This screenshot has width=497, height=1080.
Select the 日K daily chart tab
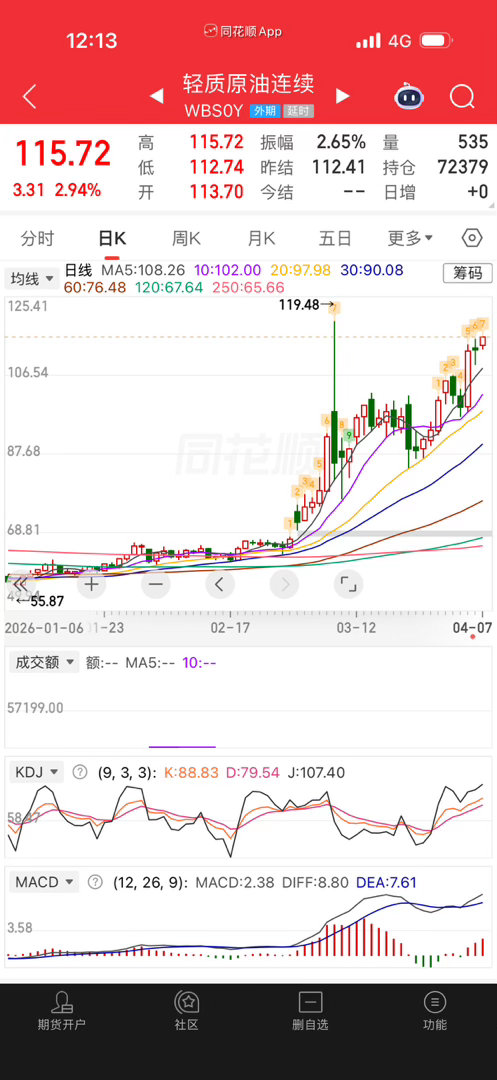tap(112, 239)
